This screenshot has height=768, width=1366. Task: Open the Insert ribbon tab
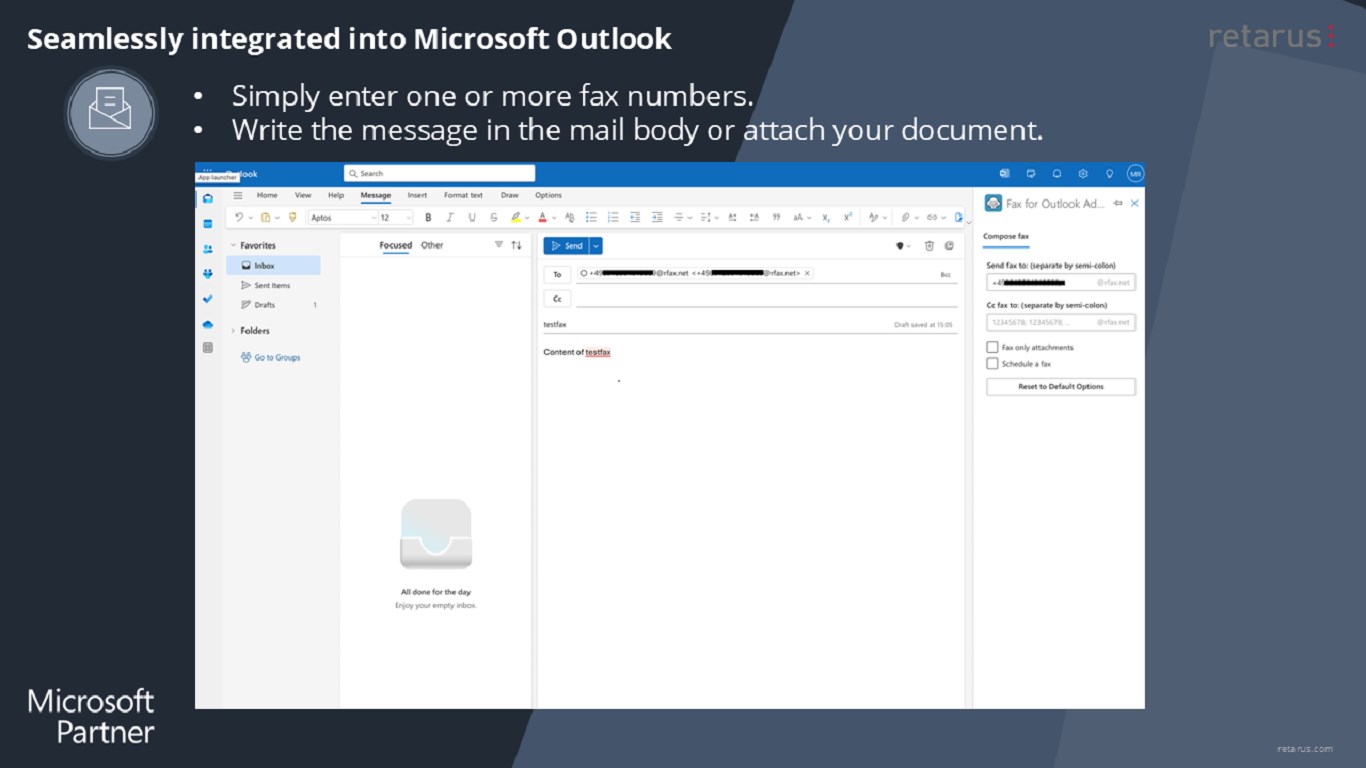coord(417,195)
